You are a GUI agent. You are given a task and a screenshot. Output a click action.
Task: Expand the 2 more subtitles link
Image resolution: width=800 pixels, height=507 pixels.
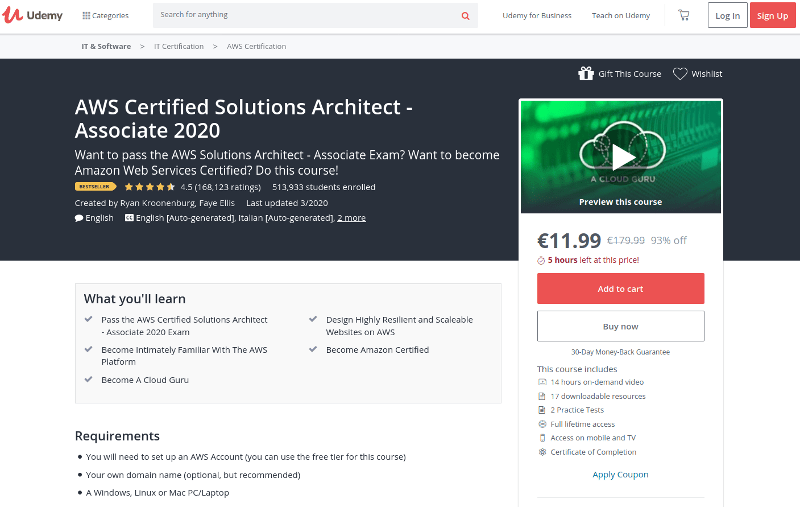coord(352,218)
